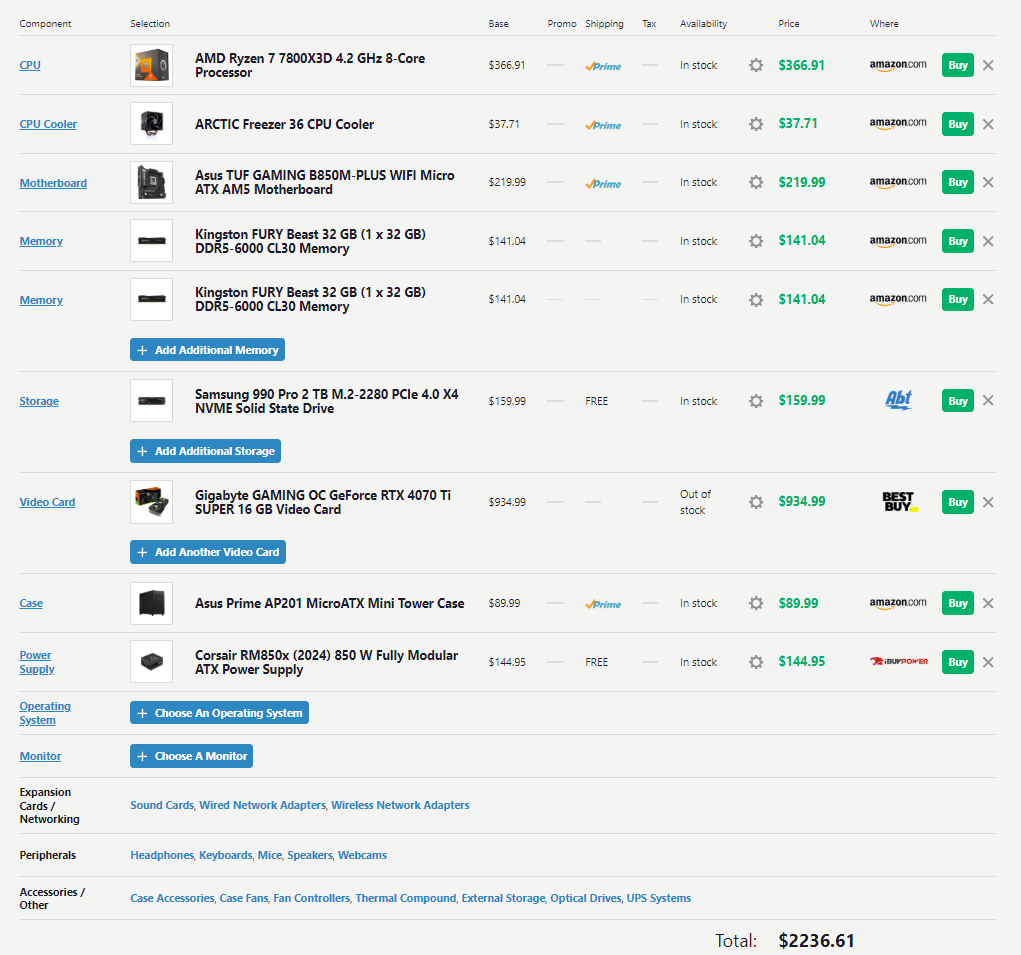Open the Power Supply component link
Viewport: 1021px width, 955px height.
pos(36,662)
